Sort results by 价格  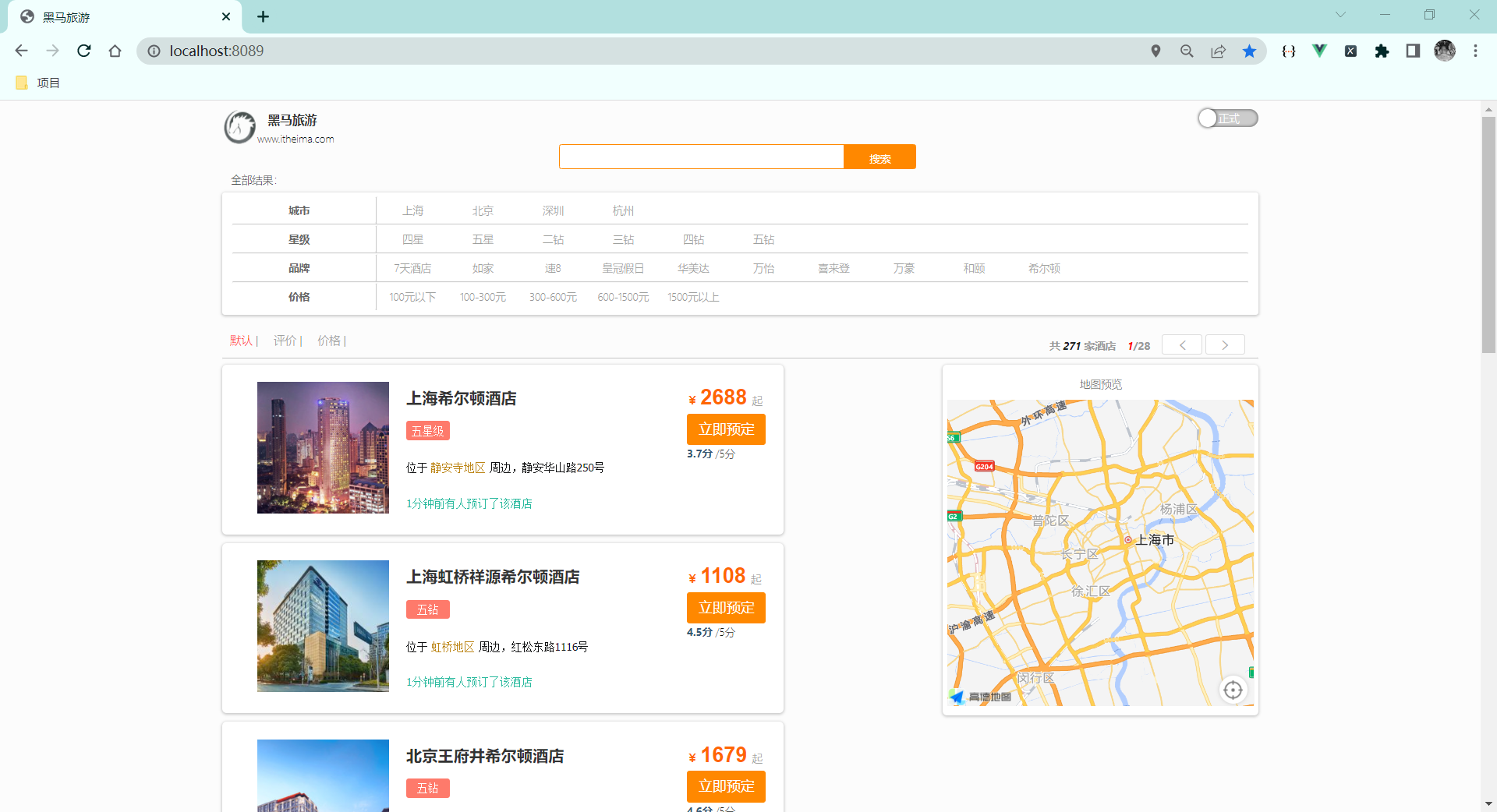point(329,341)
